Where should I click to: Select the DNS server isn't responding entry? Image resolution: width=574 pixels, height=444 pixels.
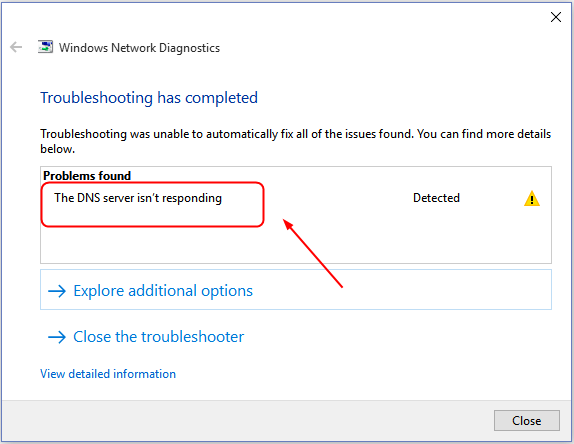coord(138,198)
